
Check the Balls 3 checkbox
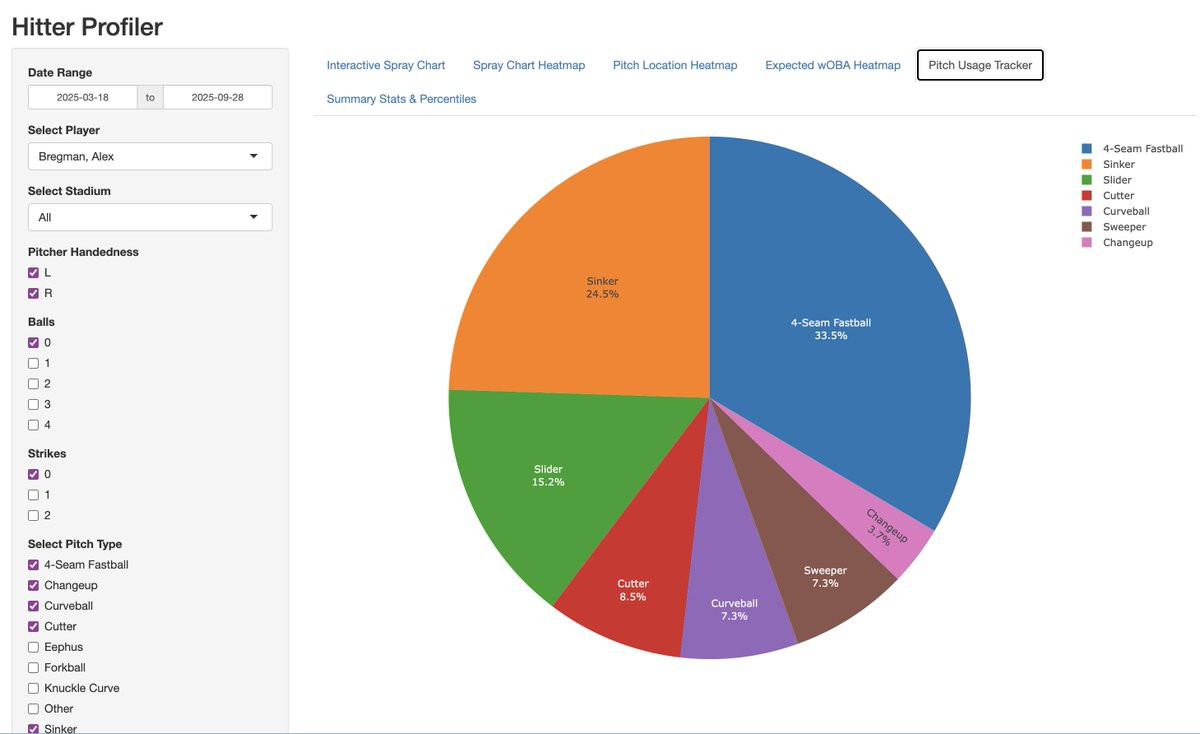point(33,405)
